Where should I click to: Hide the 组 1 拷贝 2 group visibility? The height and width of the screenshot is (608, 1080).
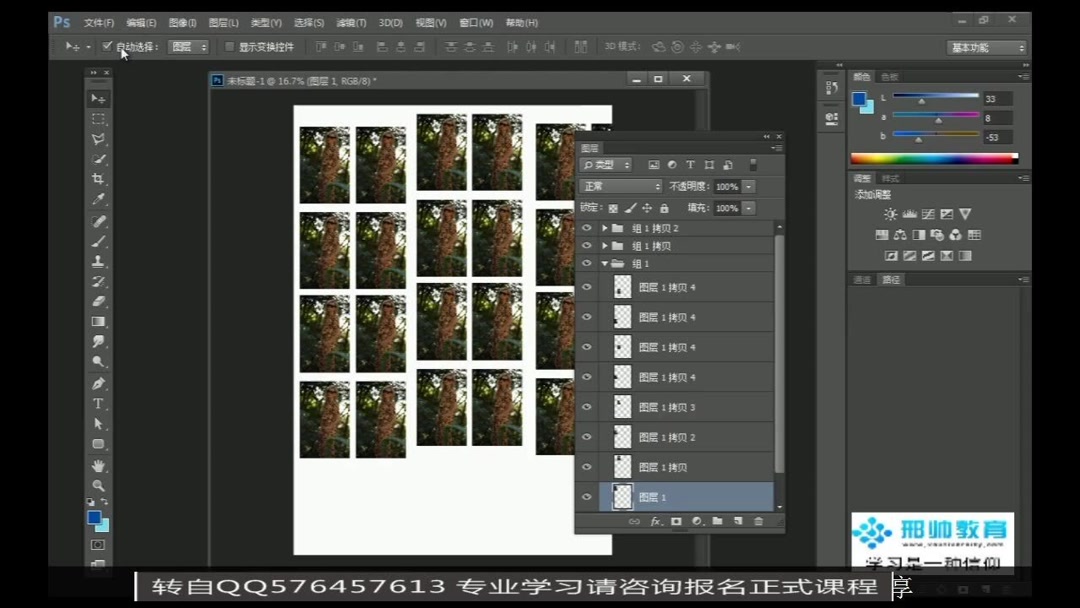tap(587, 226)
